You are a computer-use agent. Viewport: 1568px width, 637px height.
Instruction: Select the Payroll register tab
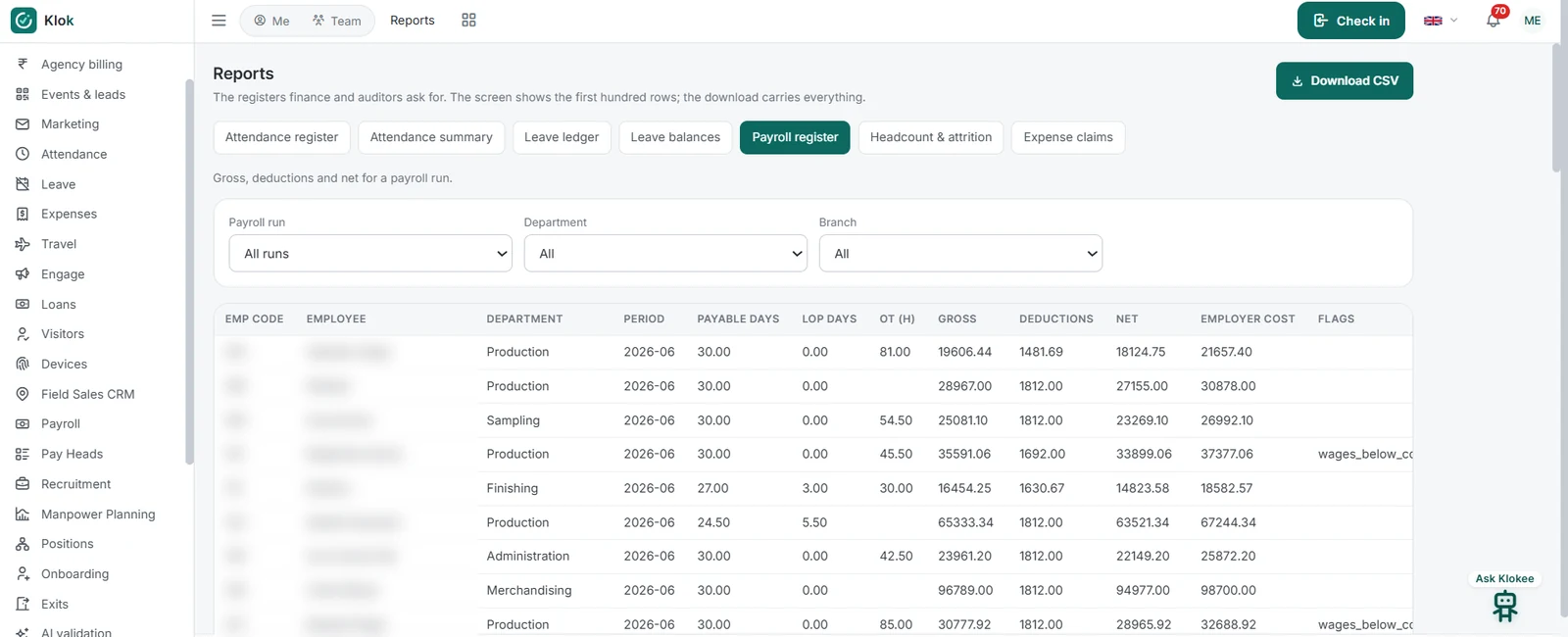pos(795,137)
